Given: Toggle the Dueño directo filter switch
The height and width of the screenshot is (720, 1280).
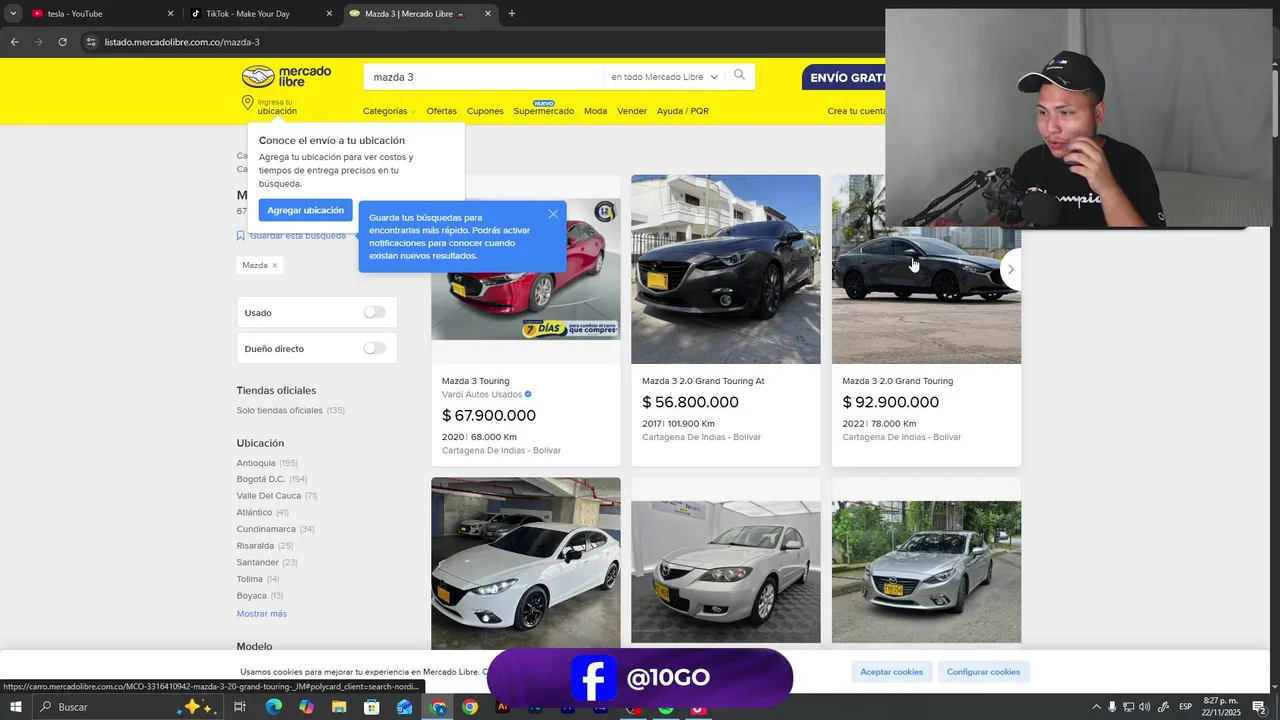Looking at the screenshot, I should coord(374,348).
